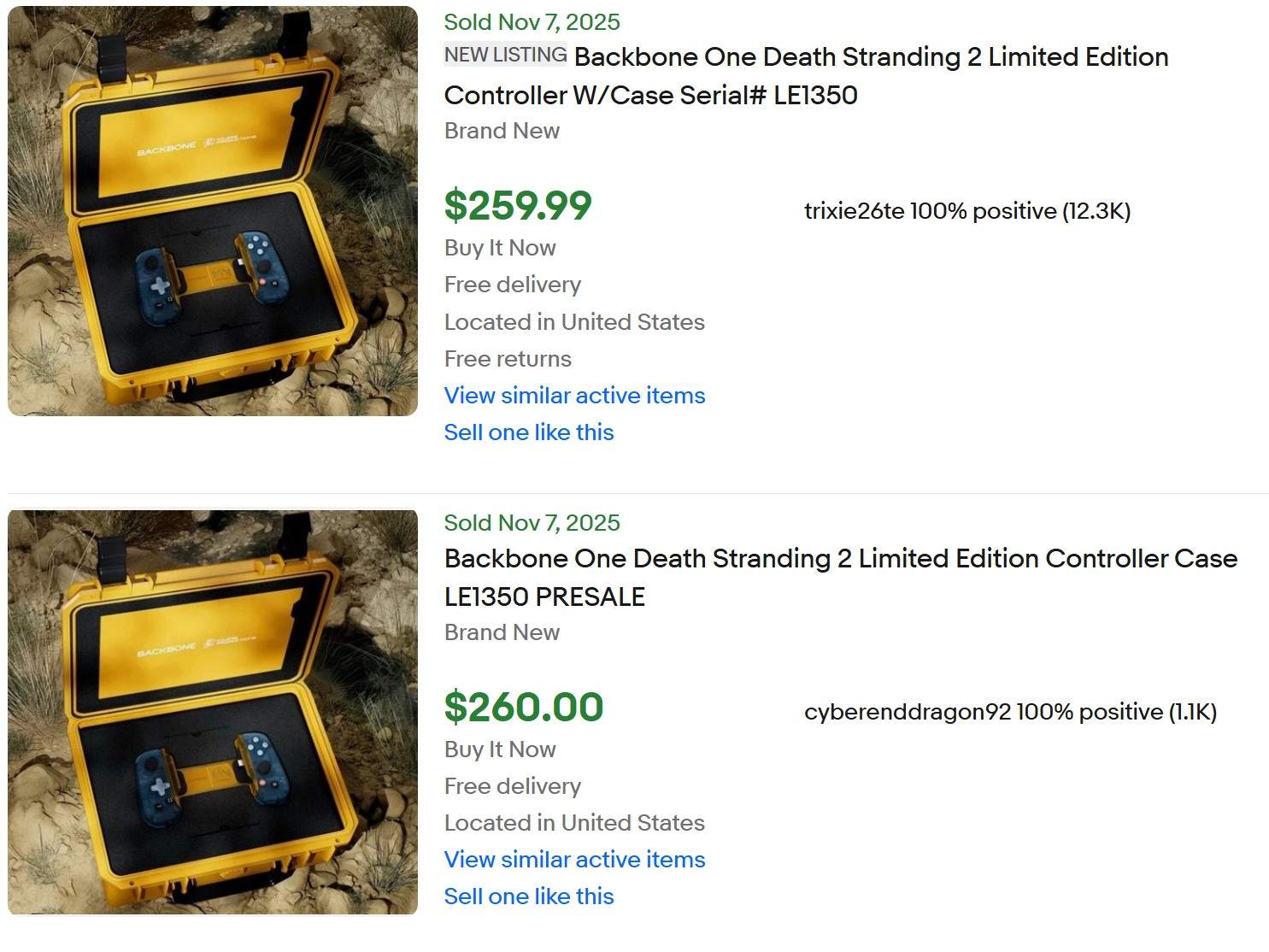Click "Sell one like this" under the first listing
The height and width of the screenshot is (952, 1269).
(x=528, y=432)
